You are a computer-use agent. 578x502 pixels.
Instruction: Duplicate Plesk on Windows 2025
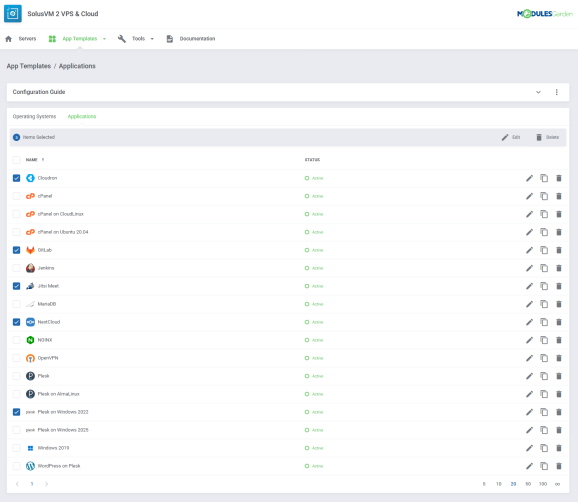544,430
